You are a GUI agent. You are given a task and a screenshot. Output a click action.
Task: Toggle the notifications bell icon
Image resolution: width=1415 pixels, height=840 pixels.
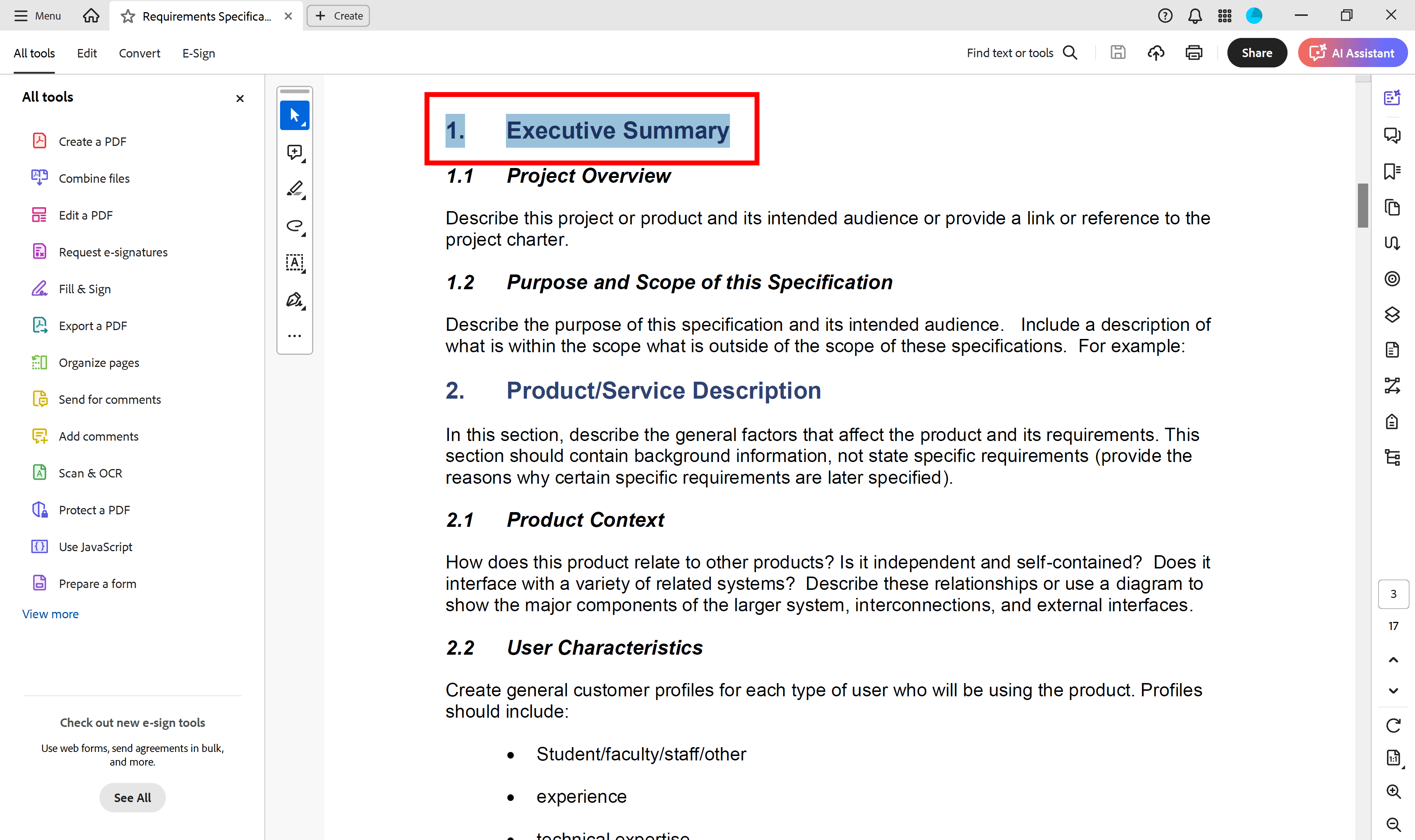click(1194, 15)
